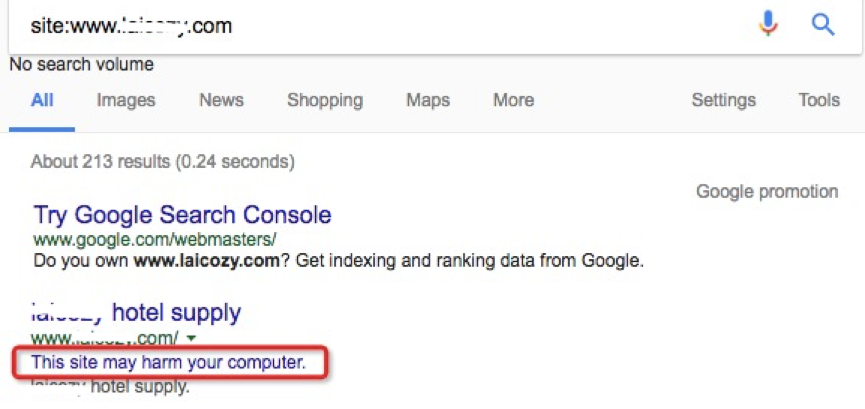Screen dimensions: 865x409
Task: Select the All results tab
Action: click(42, 100)
